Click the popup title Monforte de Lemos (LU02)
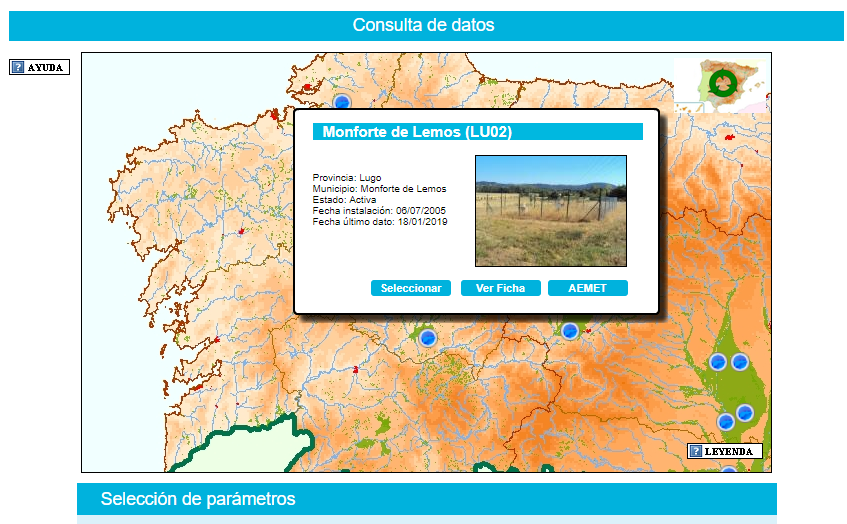Image resolution: width=847 pixels, height=524 pixels. (x=417, y=132)
